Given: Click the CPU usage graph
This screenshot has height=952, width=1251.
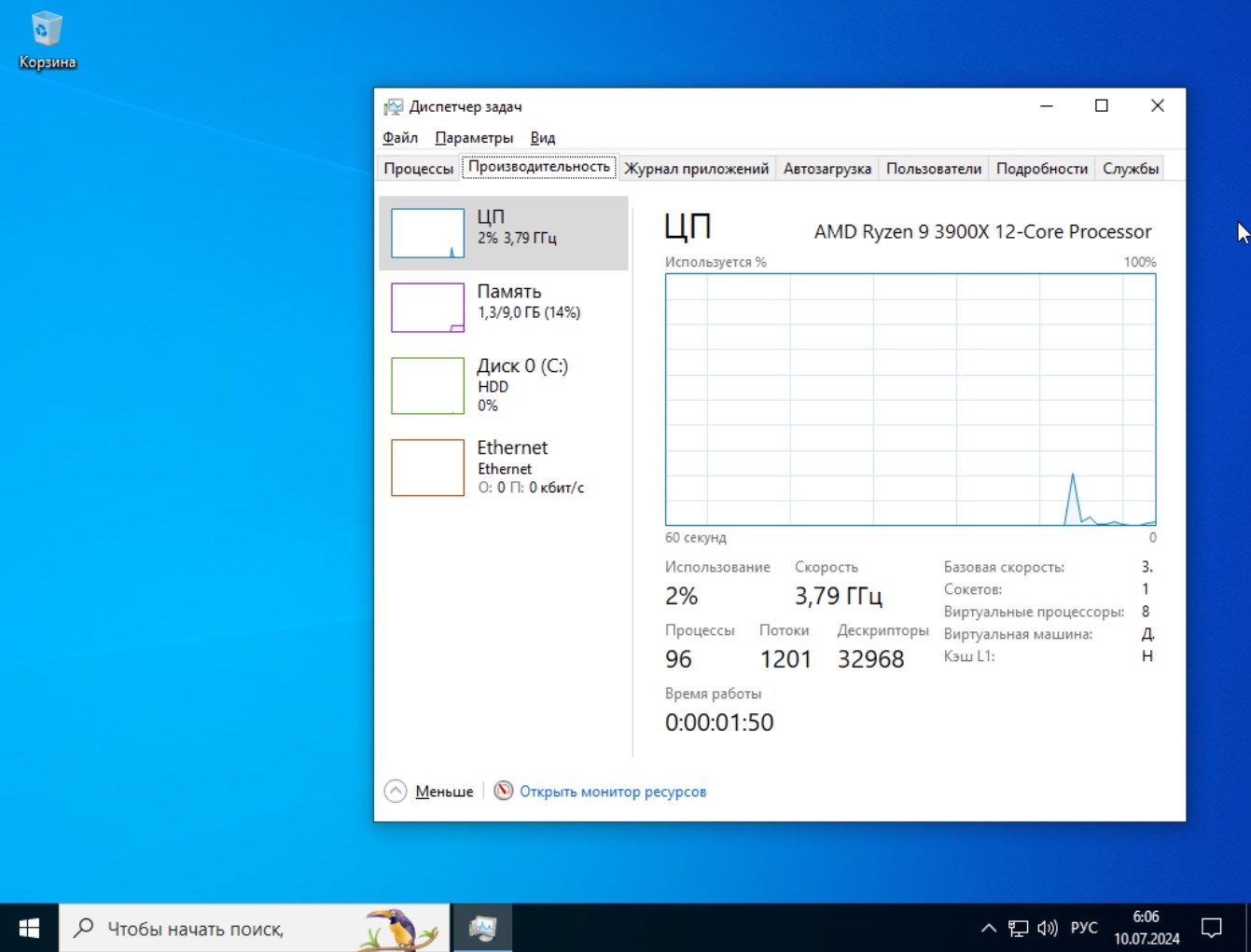Looking at the screenshot, I should coord(910,399).
